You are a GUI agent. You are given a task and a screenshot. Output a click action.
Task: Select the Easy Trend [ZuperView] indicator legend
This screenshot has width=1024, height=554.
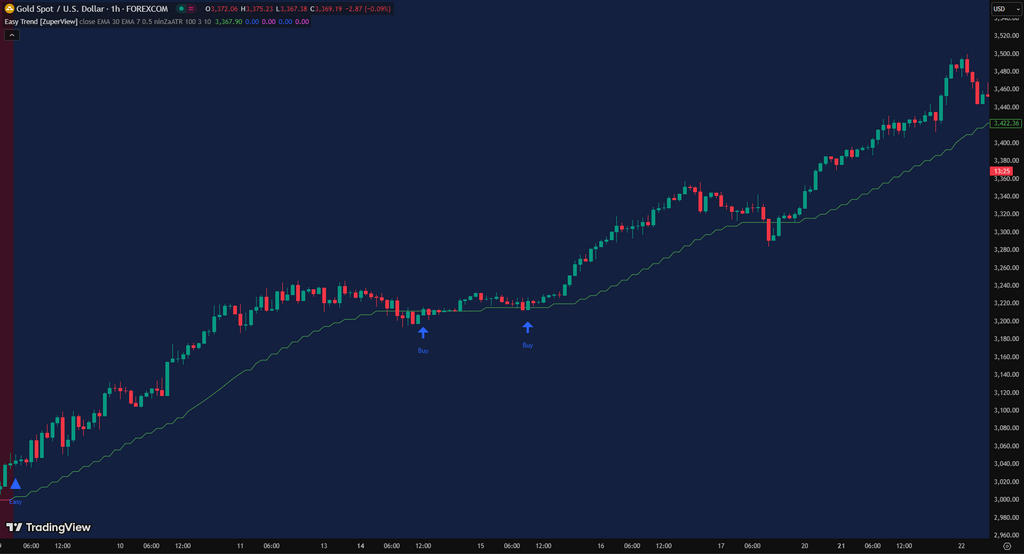pos(41,22)
